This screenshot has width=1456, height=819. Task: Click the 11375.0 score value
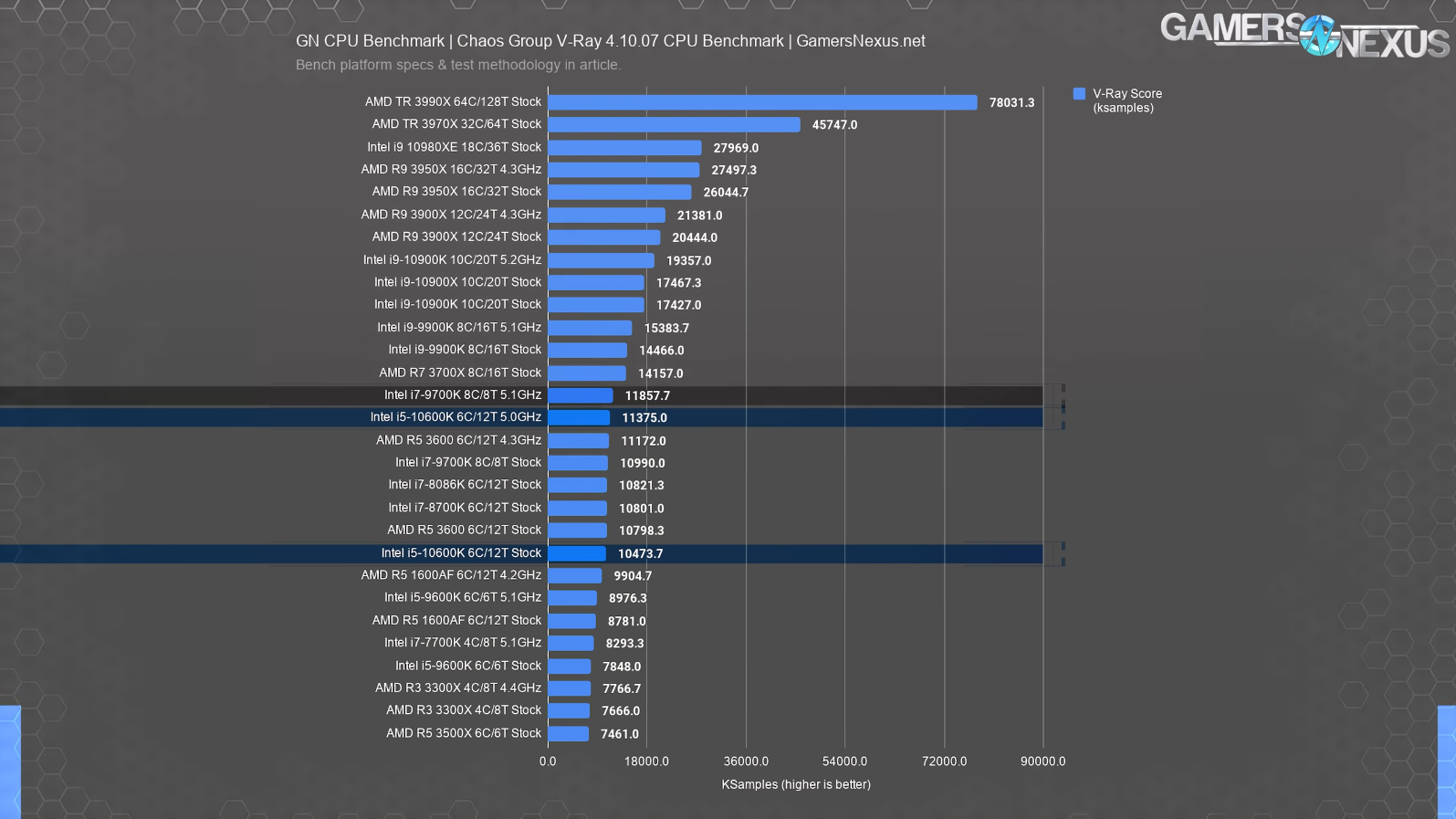tap(644, 418)
